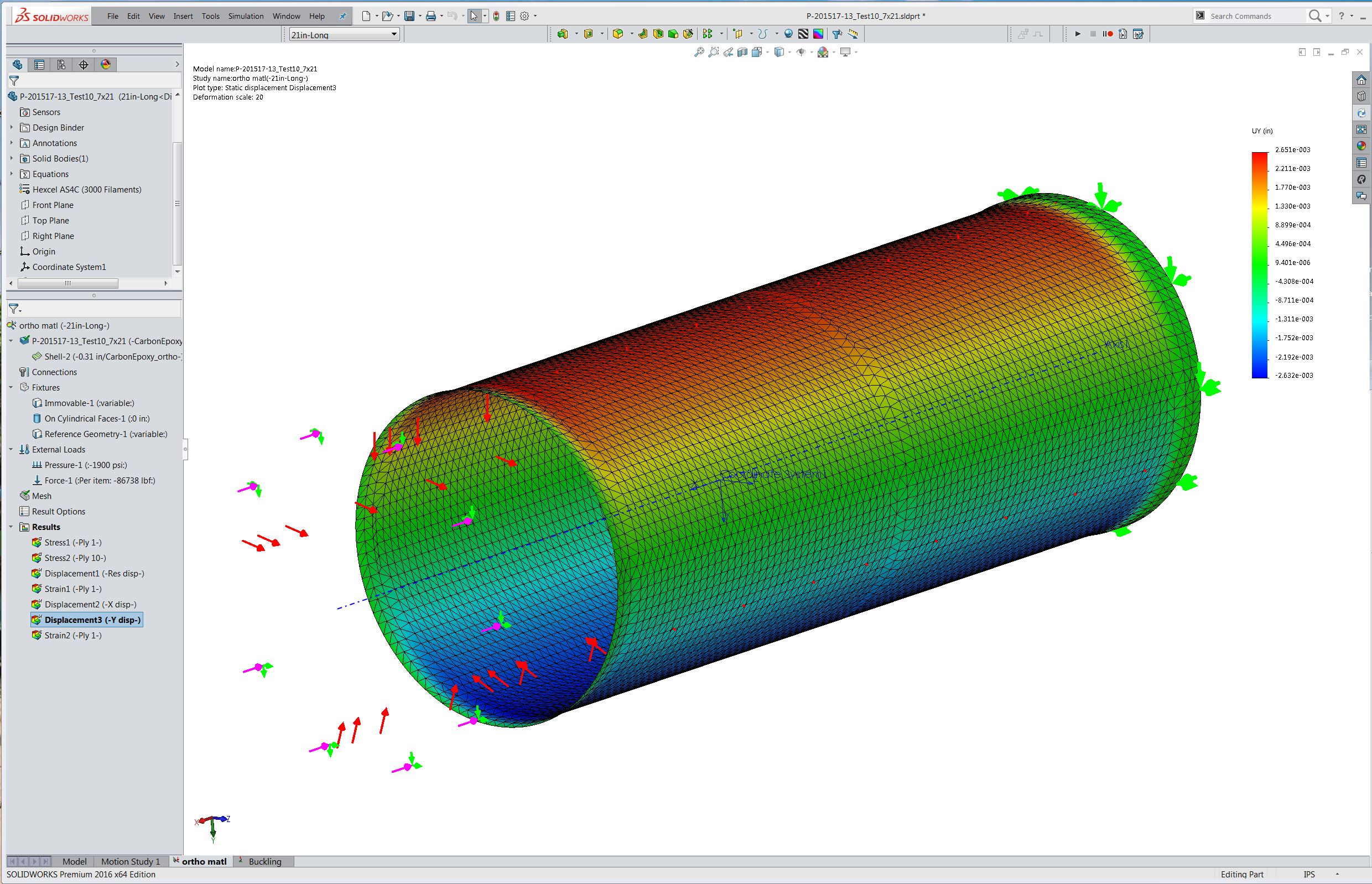The image size is (1372, 884).
Task: Click the Print icon
Action: (x=430, y=16)
